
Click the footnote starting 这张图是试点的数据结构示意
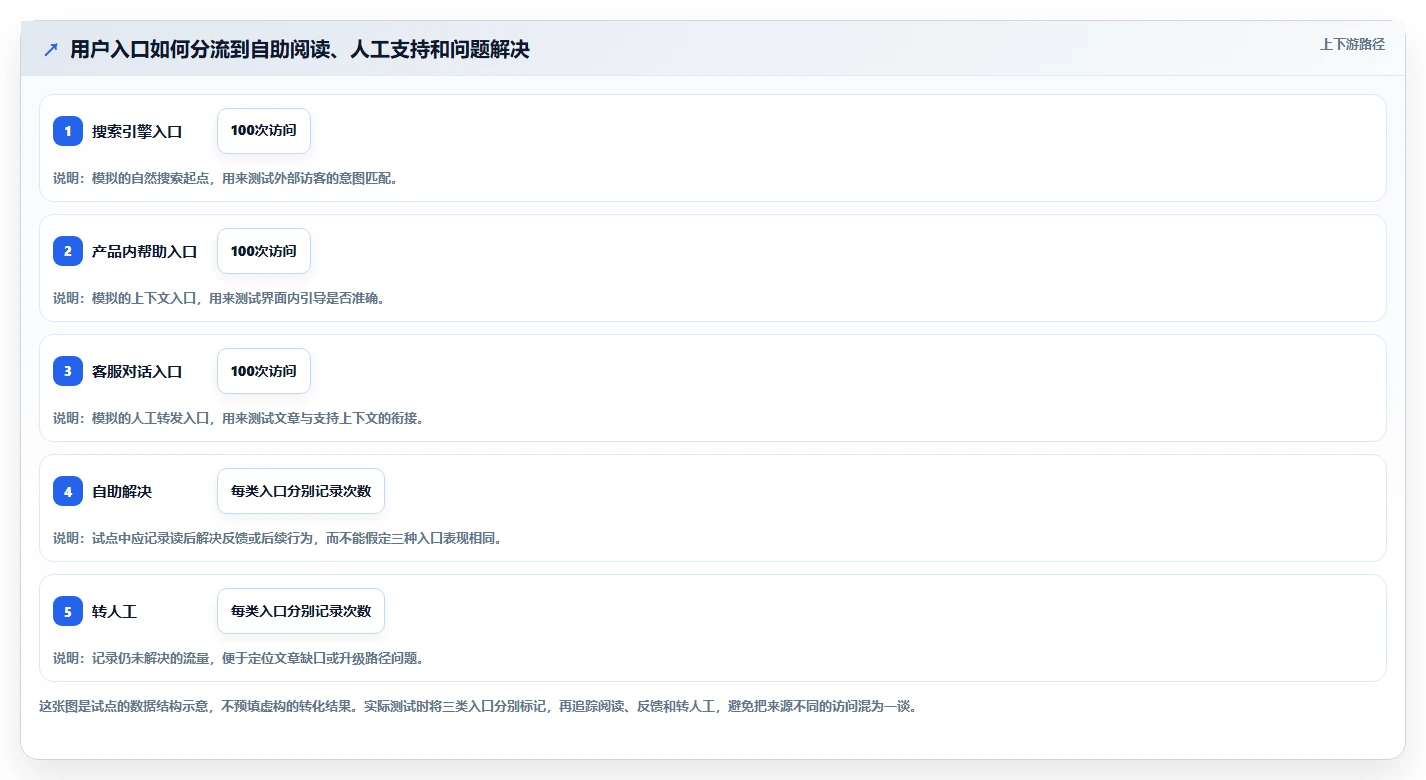click(478, 706)
